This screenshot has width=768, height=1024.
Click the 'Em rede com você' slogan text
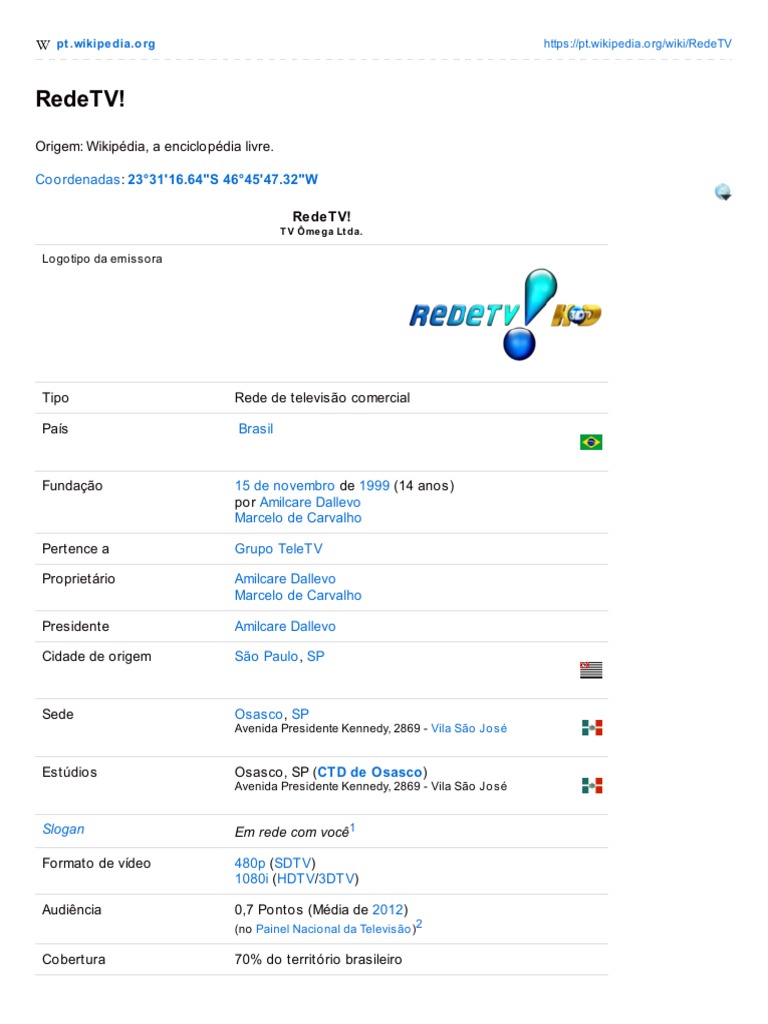point(292,833)
